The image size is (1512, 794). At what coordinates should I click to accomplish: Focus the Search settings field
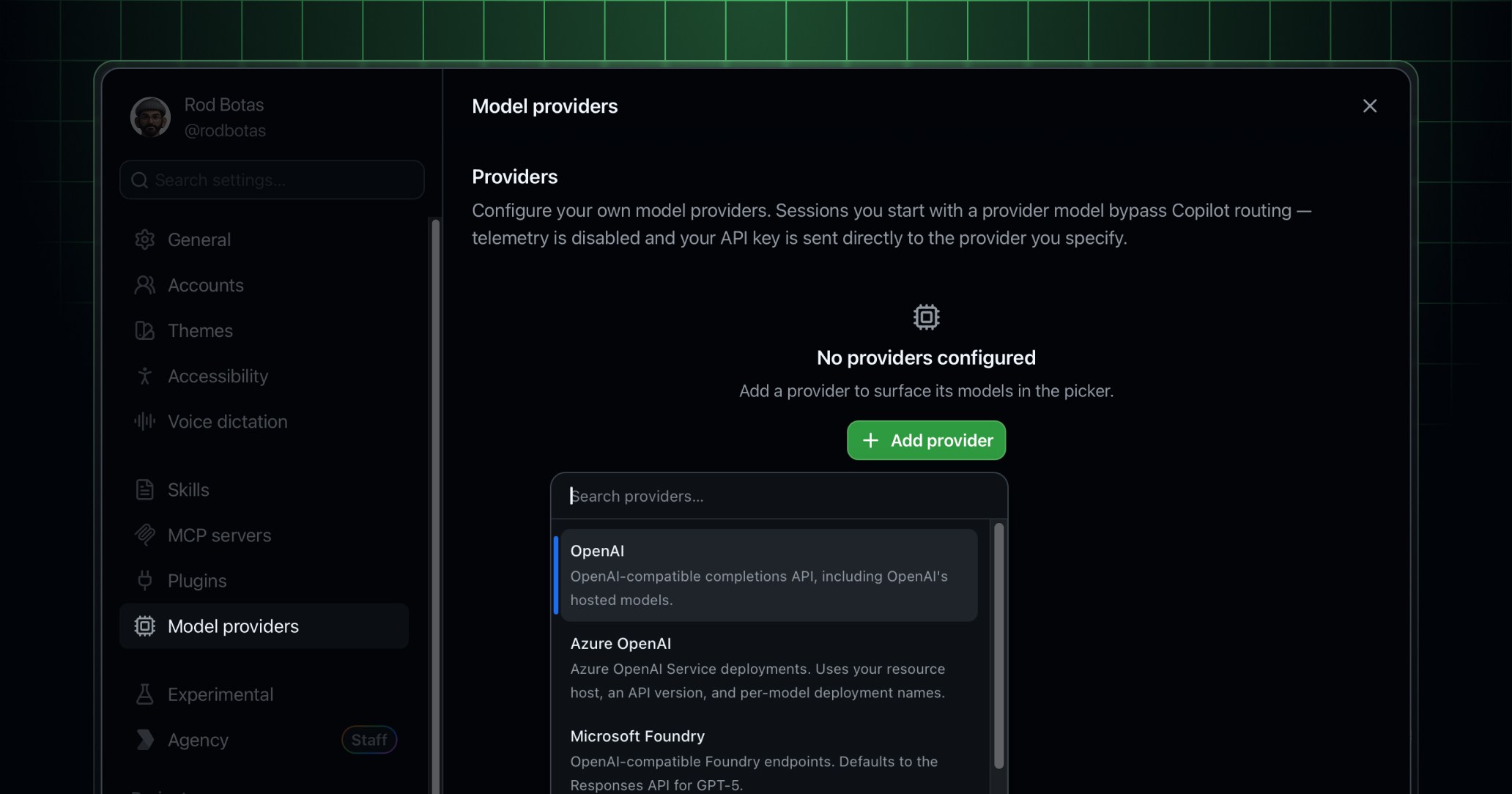coord(272,180)
